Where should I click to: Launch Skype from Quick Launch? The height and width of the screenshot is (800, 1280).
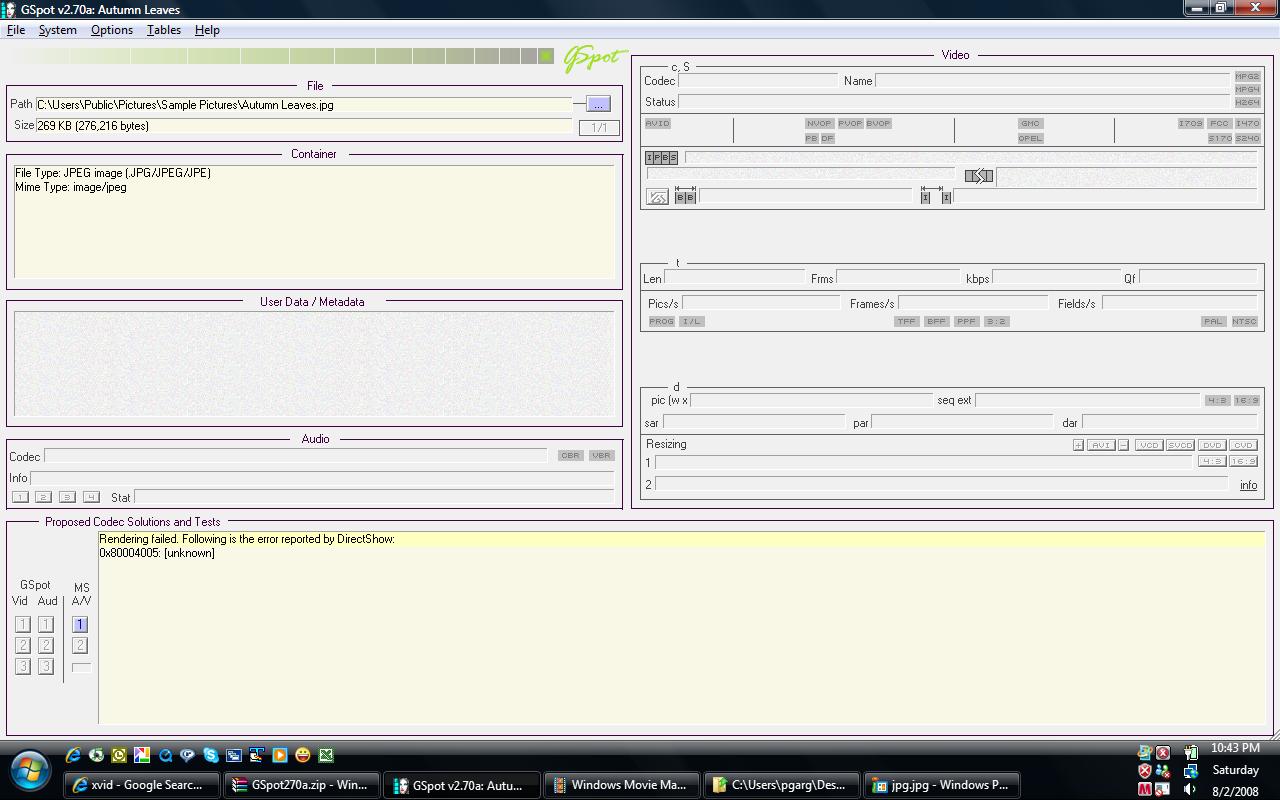click(210, 755)
